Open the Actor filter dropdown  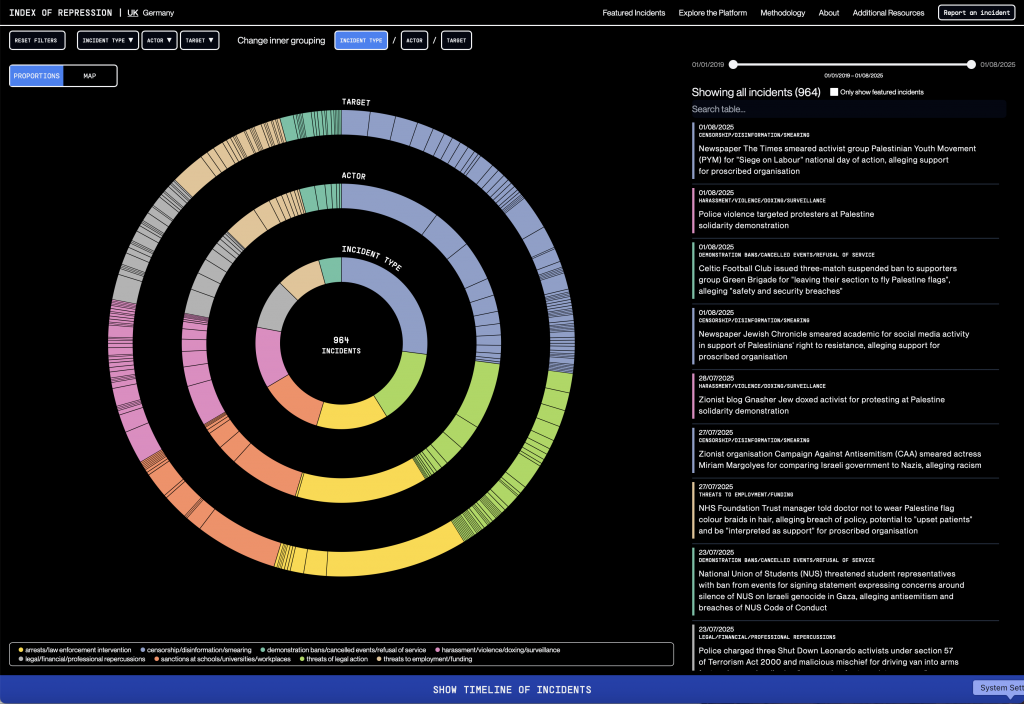click(159, 40)
